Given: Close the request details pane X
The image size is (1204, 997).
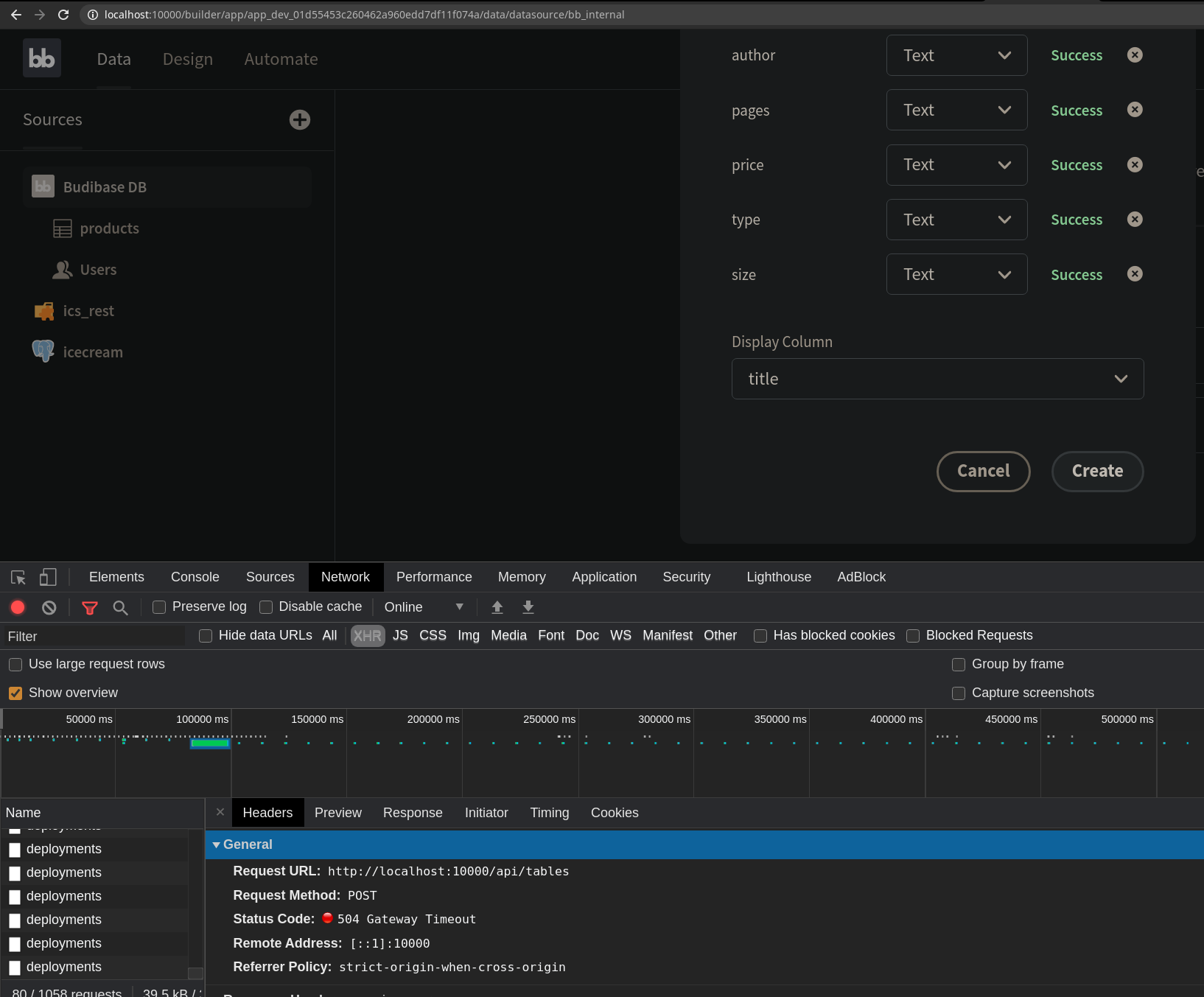Looking at the screenshot, I should click(x=220, y=812).
